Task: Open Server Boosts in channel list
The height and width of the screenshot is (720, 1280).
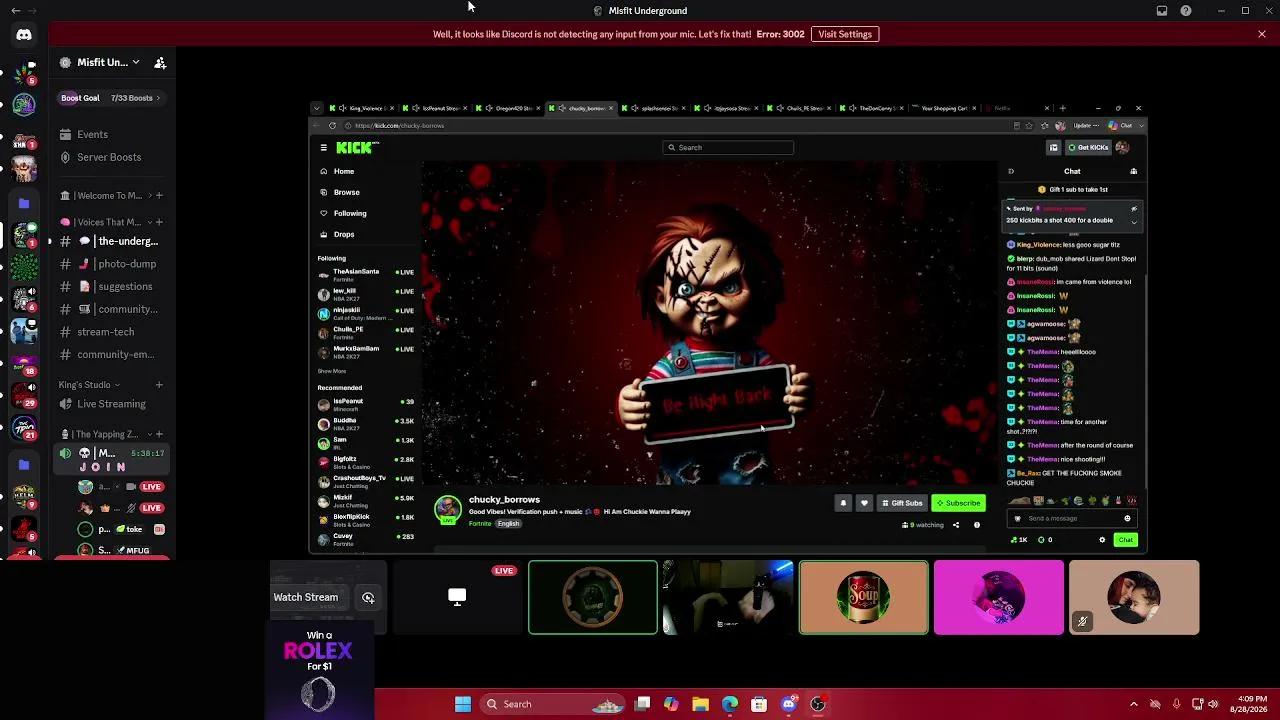Action: 109,157
